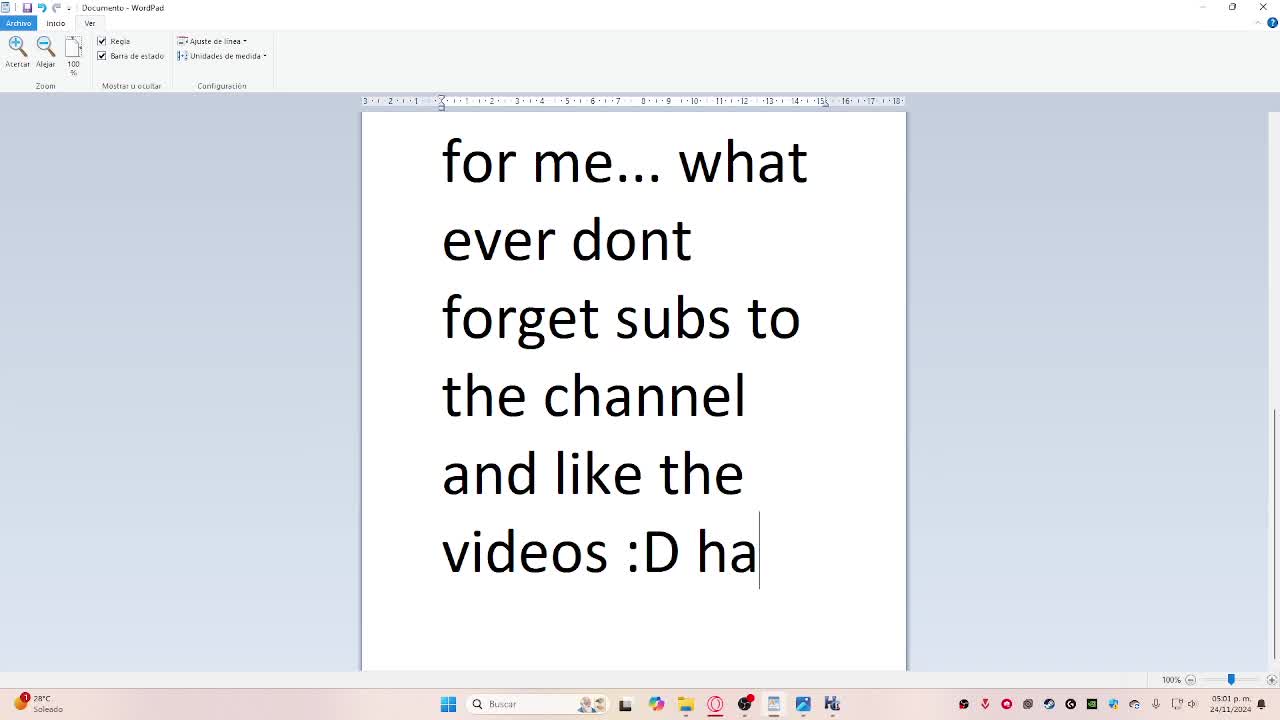Image resolution: width=1280 pixels, height=720 pixels.
Task: Toggle the Barra de estado checkbox
Action: pyautogui.click(x=102, y=56)
